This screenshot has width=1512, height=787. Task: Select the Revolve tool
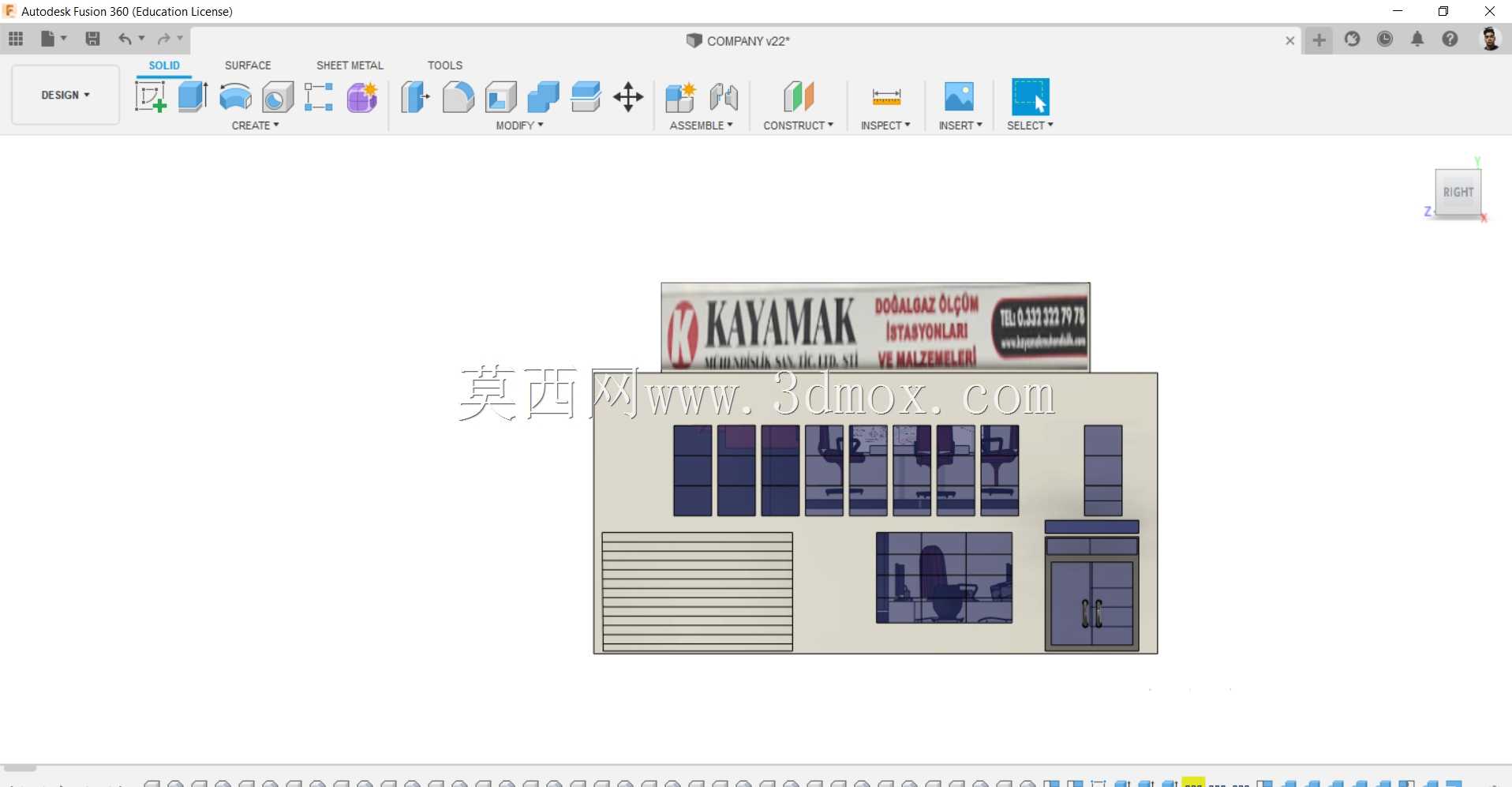[235, 97]
